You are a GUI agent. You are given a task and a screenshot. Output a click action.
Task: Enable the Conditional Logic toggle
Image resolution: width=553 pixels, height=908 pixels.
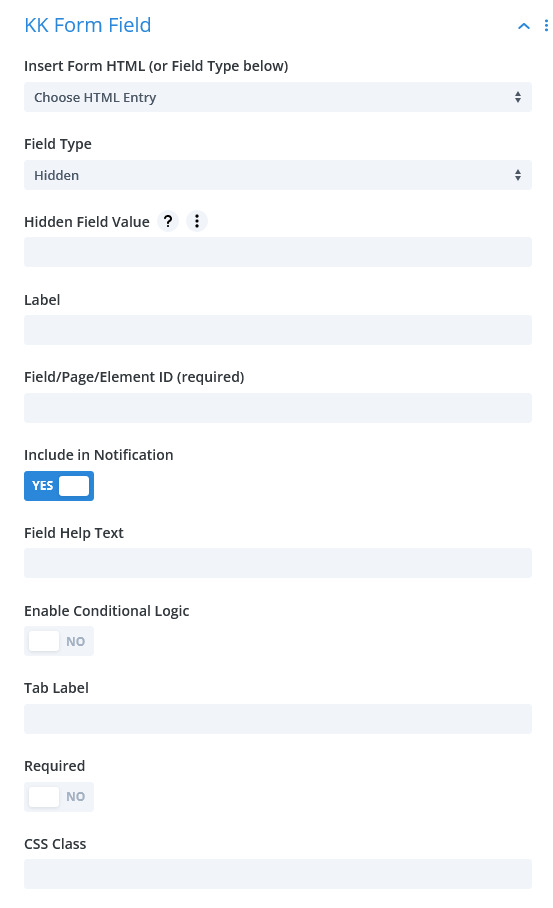(59, 642)
